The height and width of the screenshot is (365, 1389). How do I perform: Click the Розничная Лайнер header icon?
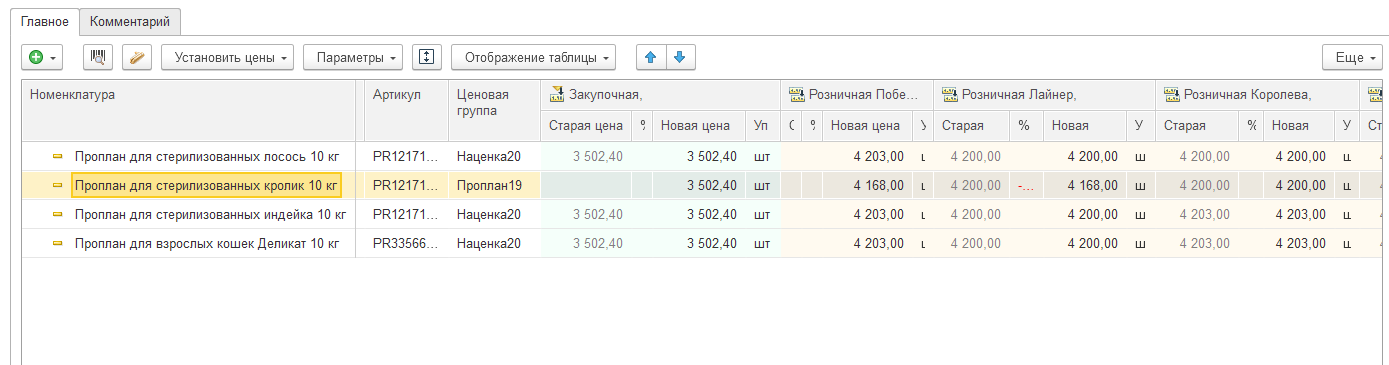click(950, 95)
